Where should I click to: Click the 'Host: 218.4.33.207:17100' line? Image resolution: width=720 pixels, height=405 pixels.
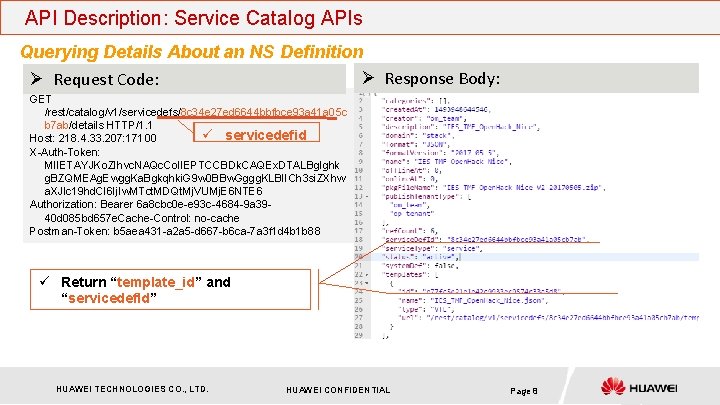coord(93,138)
